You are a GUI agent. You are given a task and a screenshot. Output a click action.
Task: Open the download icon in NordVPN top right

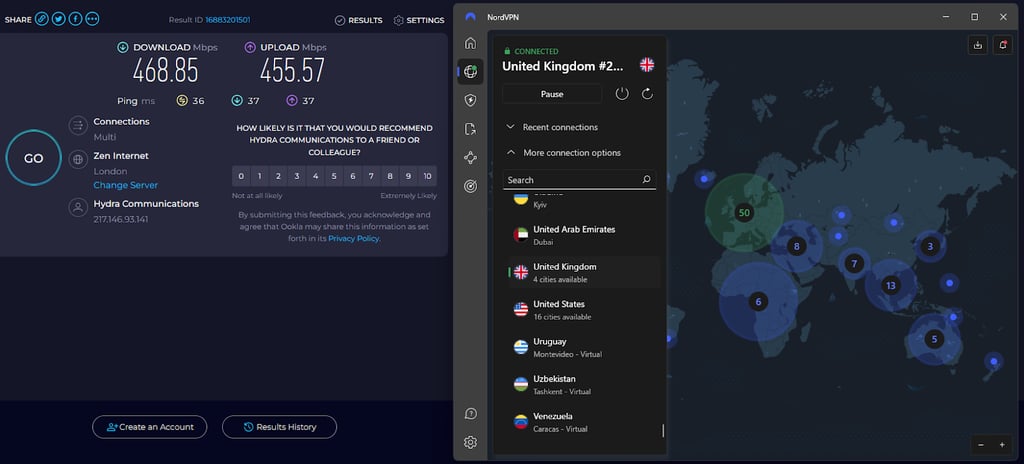[978, 45]
